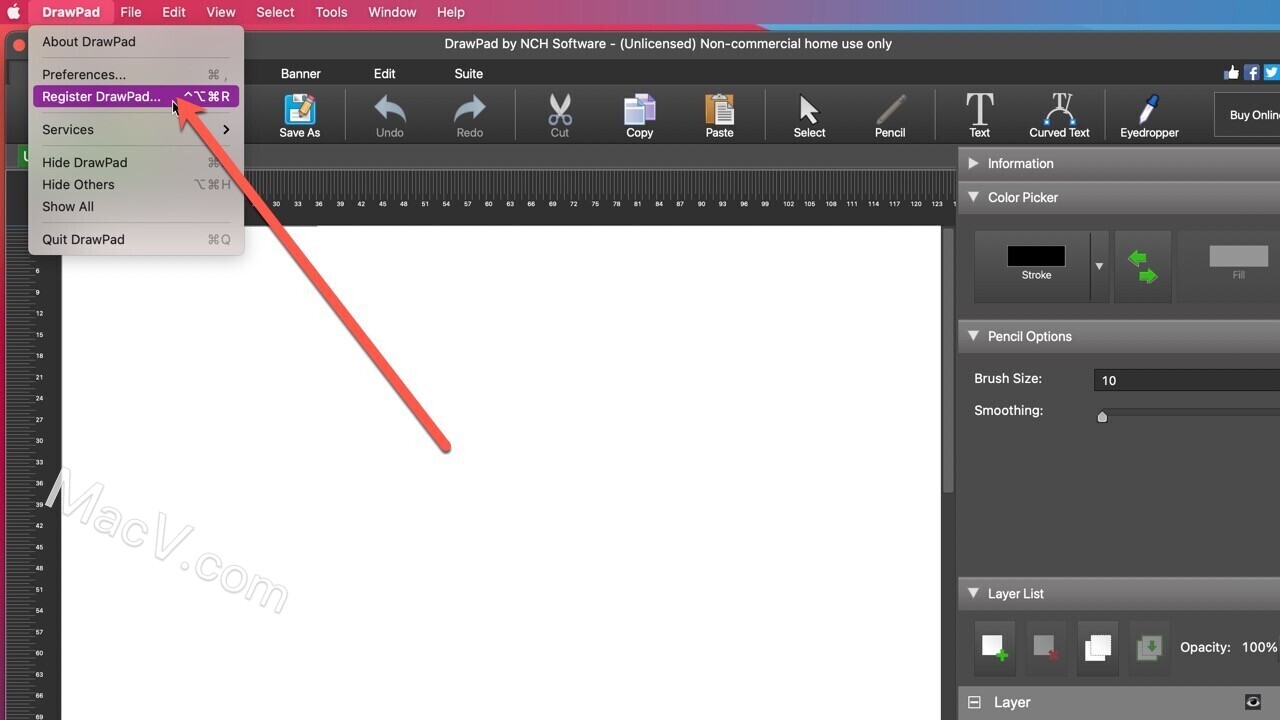The height and width of the screenshot is (720, 1280).
Task: Open the Apple menu
Action: [14, 12]
